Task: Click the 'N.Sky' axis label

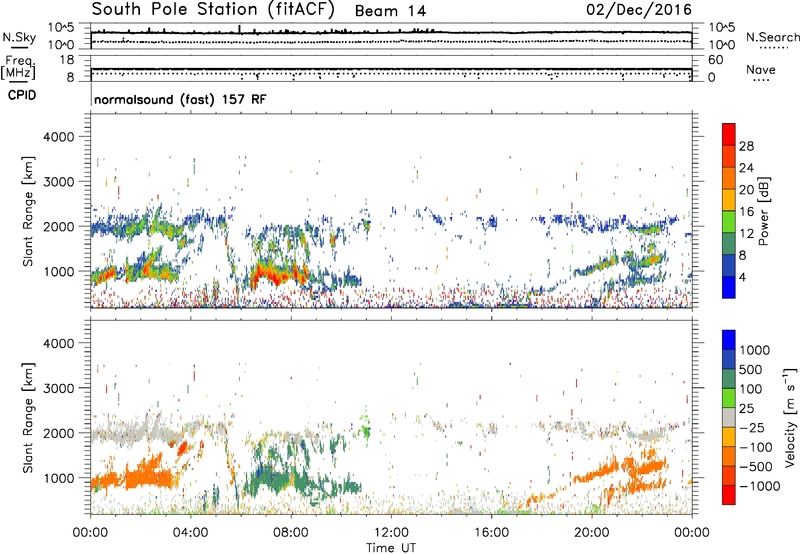Action: point(19,37)
